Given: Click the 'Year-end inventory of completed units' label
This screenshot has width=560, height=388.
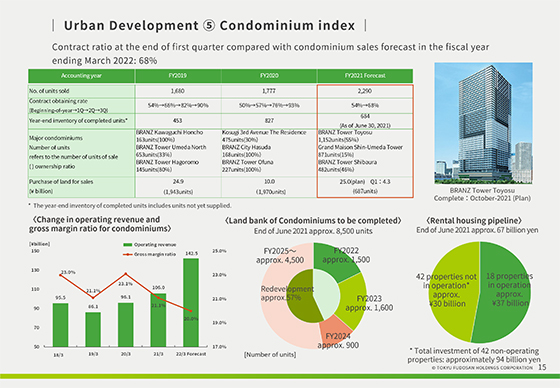Looking at the screenshot, I should point(78,121).
